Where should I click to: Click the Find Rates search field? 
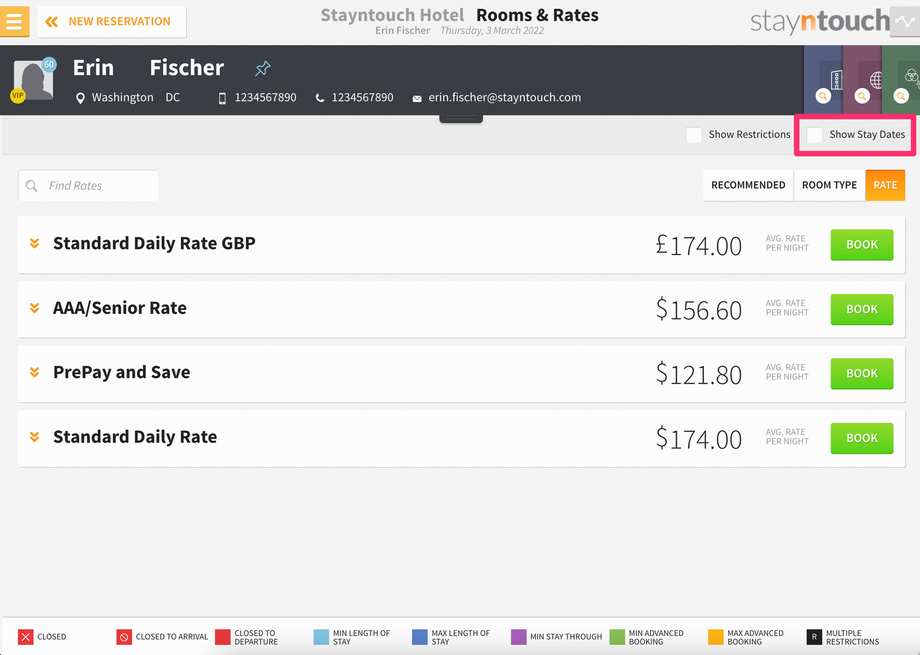[88, 185]
